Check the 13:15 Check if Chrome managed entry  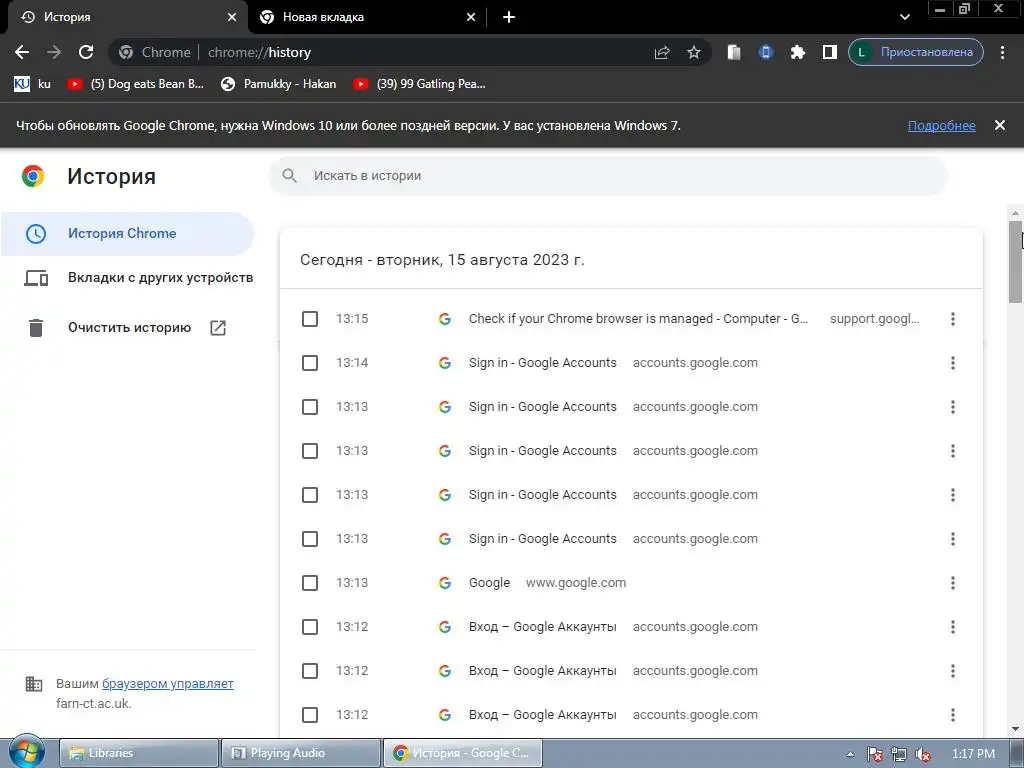point(310,319)
